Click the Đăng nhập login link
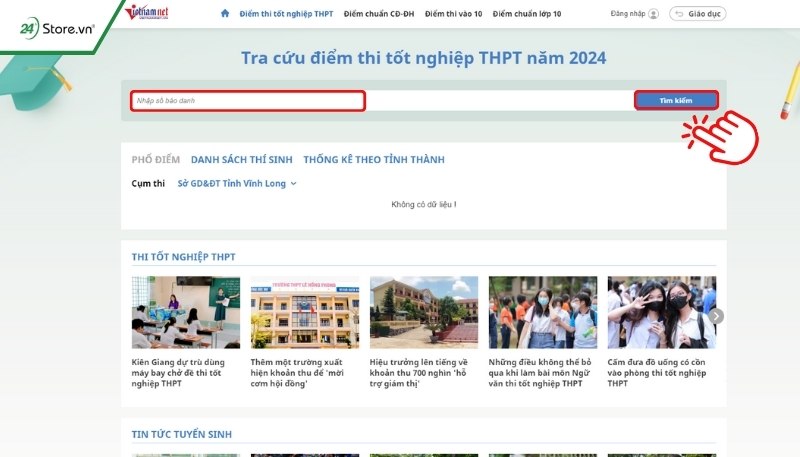This screenshot has height=457, width=800. (x=628, y=14)
